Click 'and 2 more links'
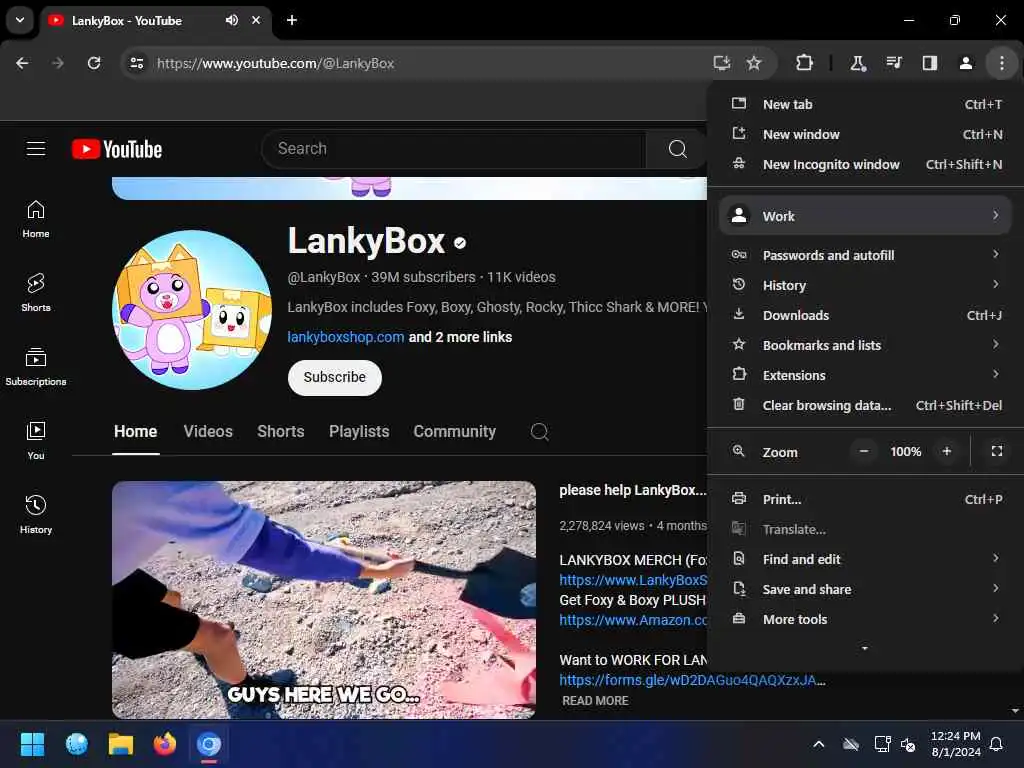The height and width of the screenshot is (768, 1024). (x=460, y=337)
